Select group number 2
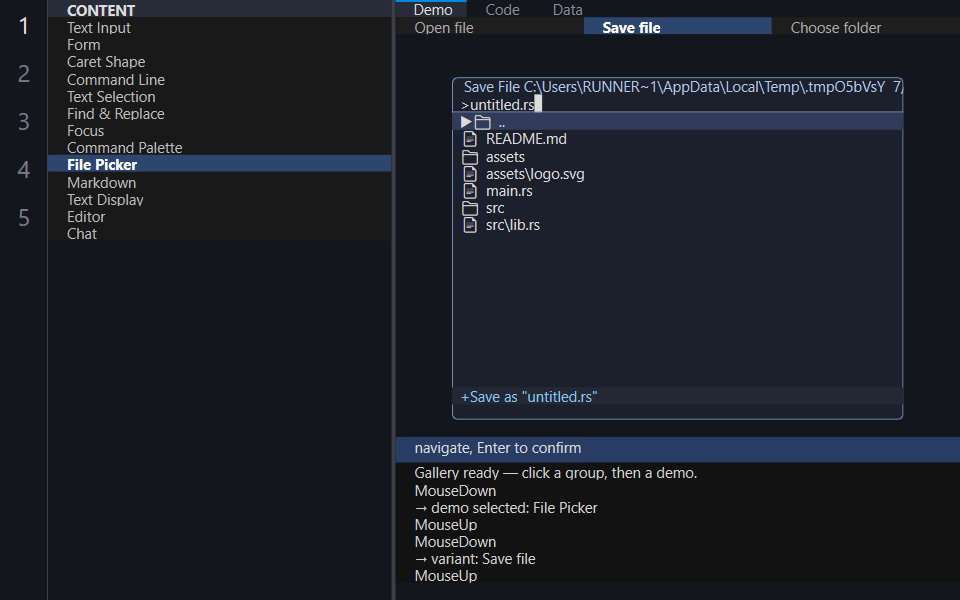This screenshot has height=600, width=960. [24, 74]
